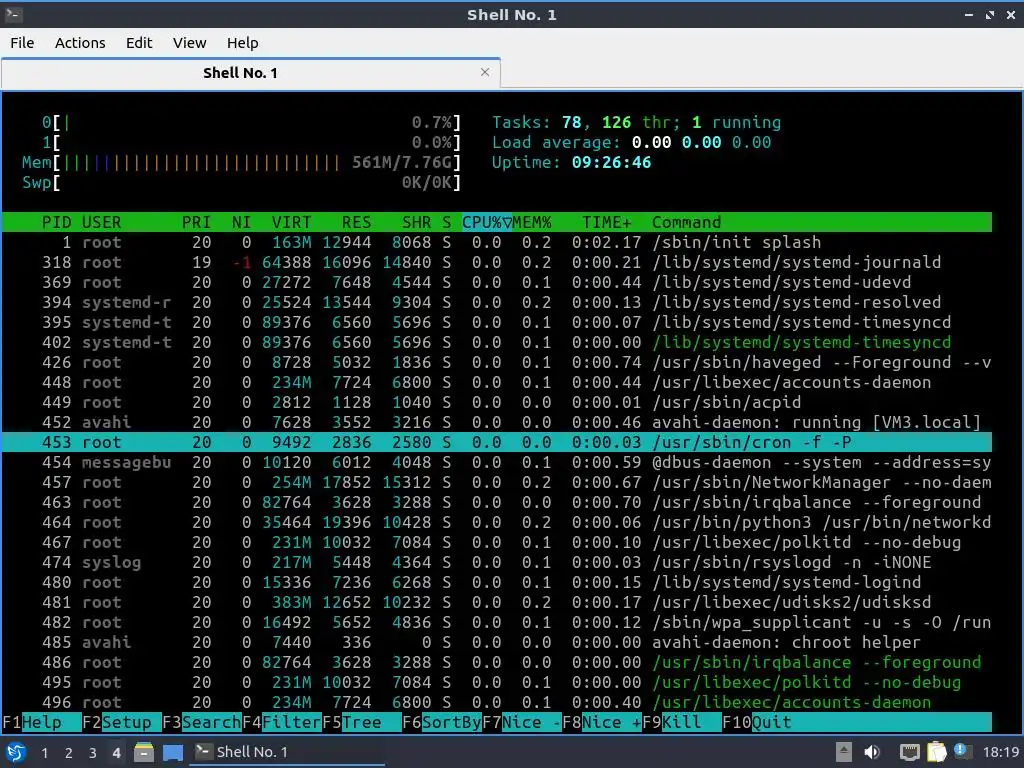Select the systemd-logind process row

click(x=496, y=583)
